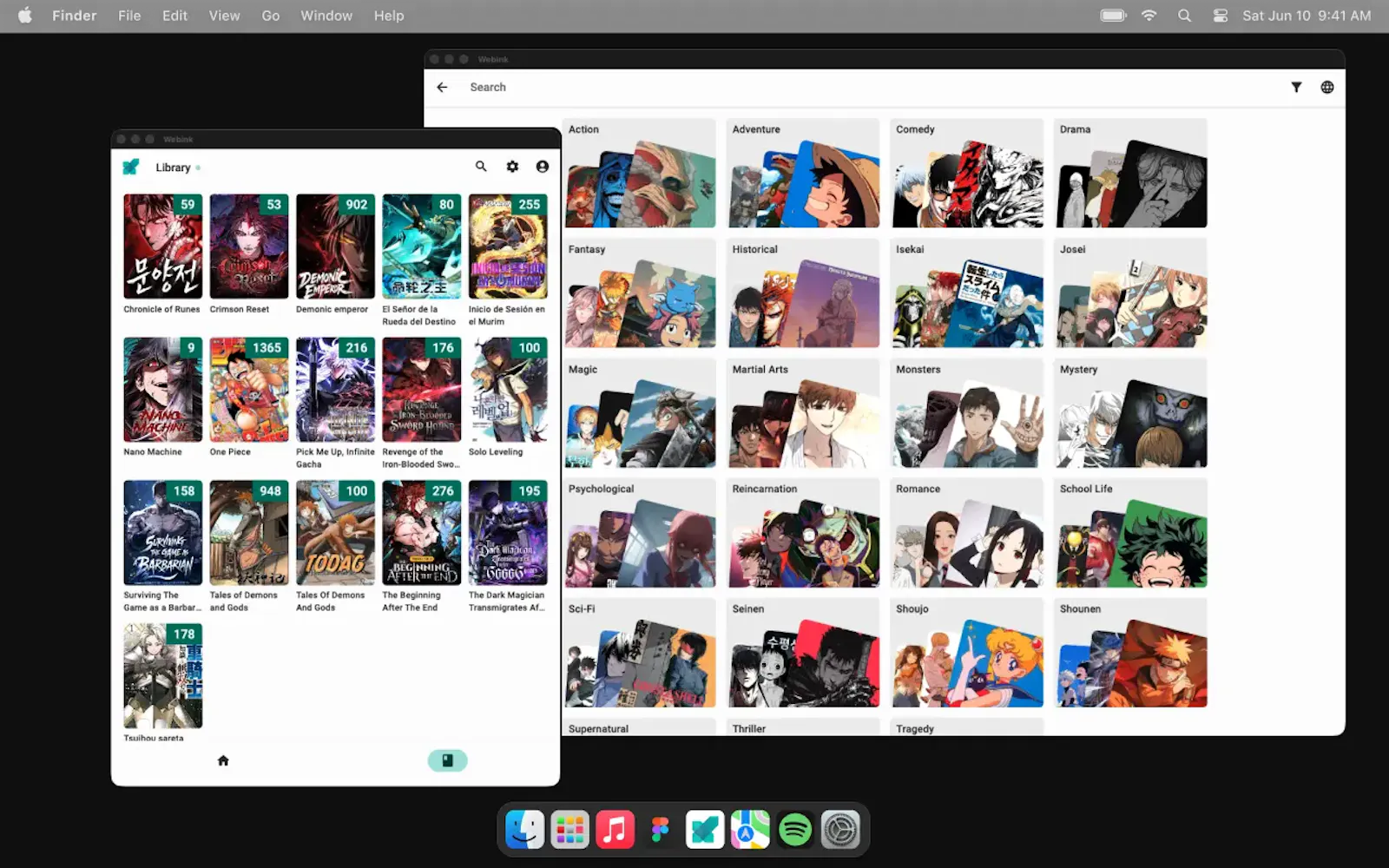Select the Library book tab in bottom navigation
Viewport: 1389px width, 868px height.
447,760
